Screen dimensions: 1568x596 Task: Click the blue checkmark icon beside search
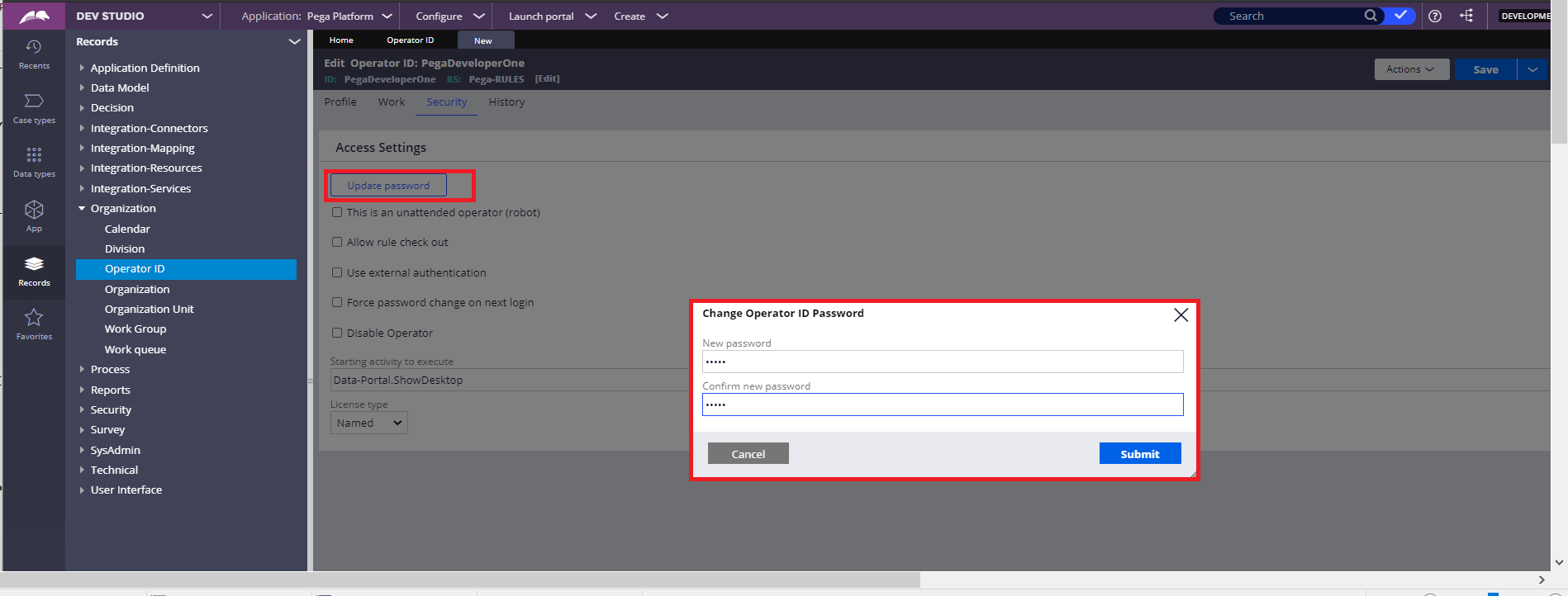coord(1400,16)
